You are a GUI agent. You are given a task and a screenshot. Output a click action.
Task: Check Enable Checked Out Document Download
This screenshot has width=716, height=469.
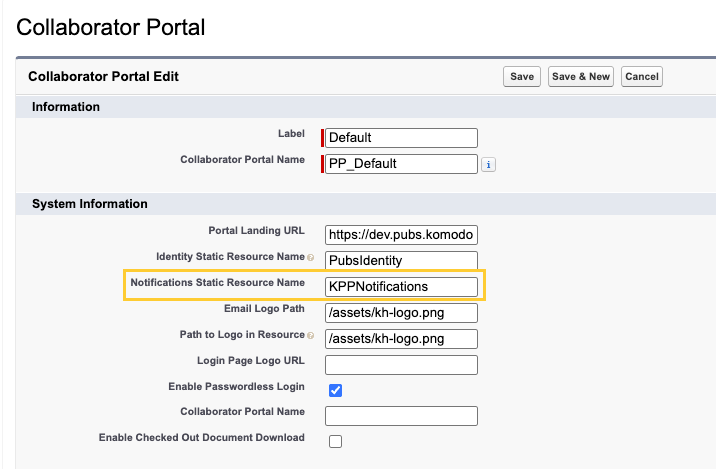(x=335, y=441)
